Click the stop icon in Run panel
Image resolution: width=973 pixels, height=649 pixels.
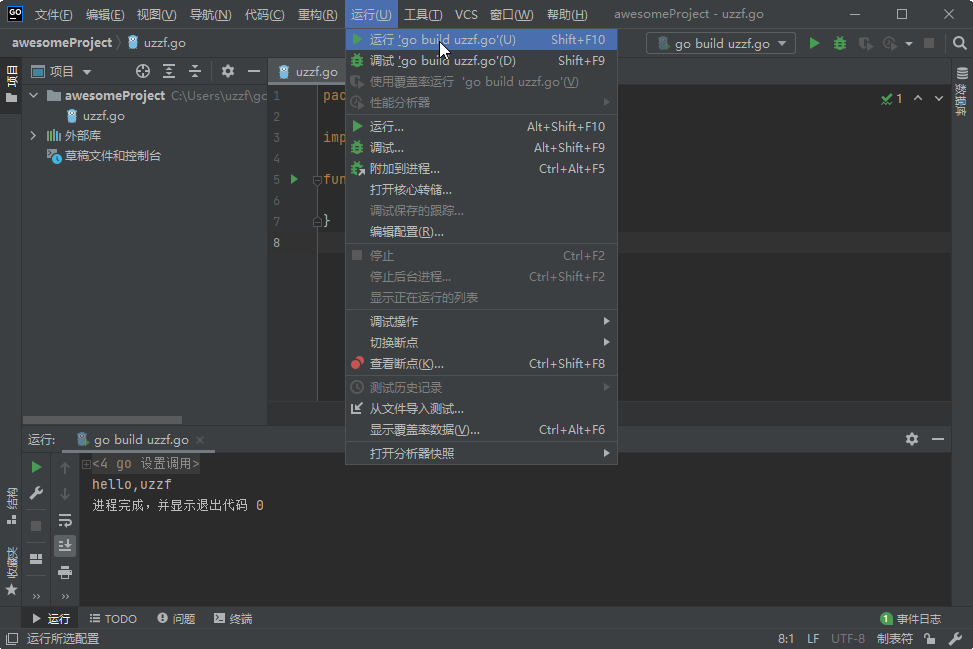click(x=36, y=526)
